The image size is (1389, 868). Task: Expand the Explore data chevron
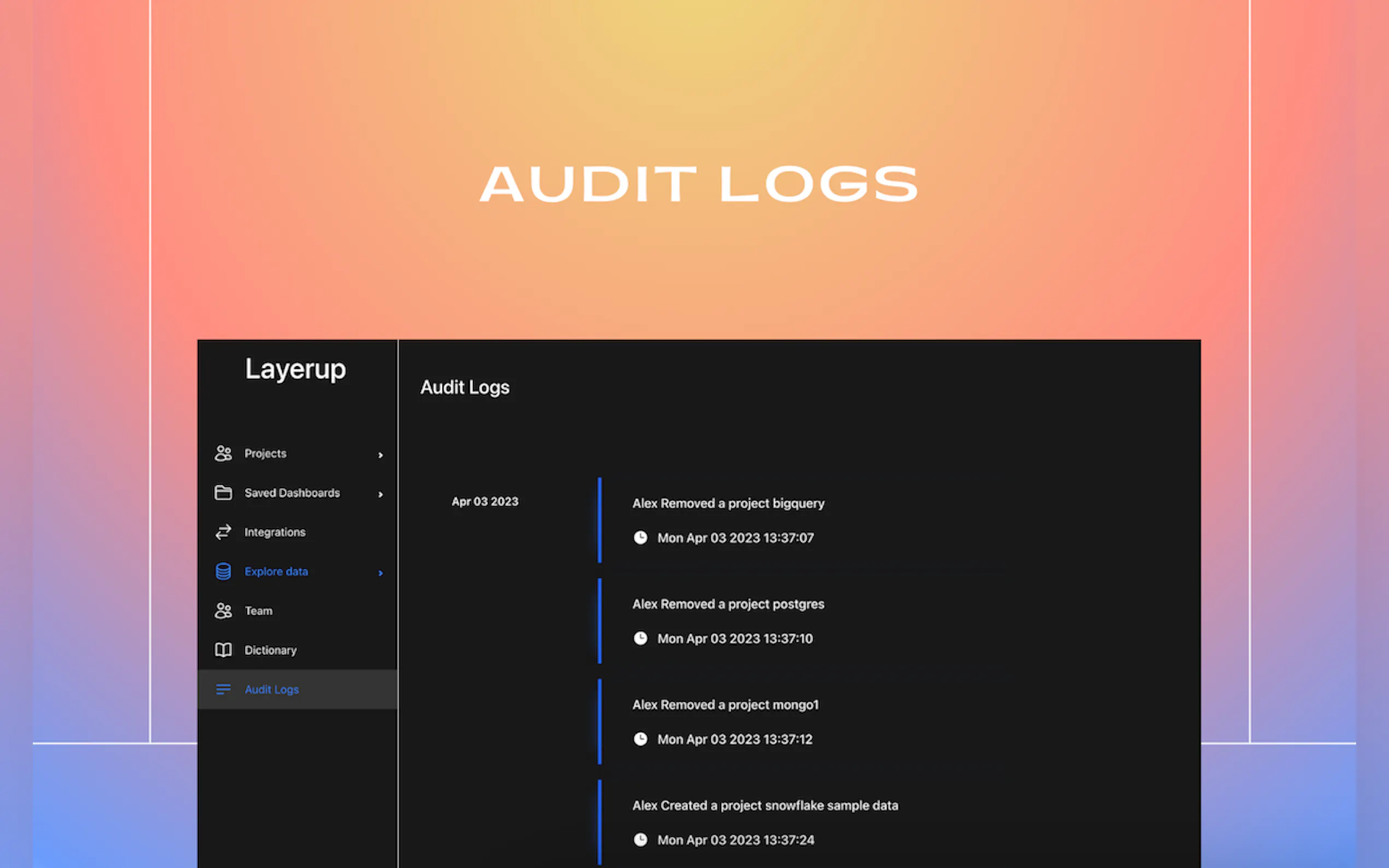(380, 573)
